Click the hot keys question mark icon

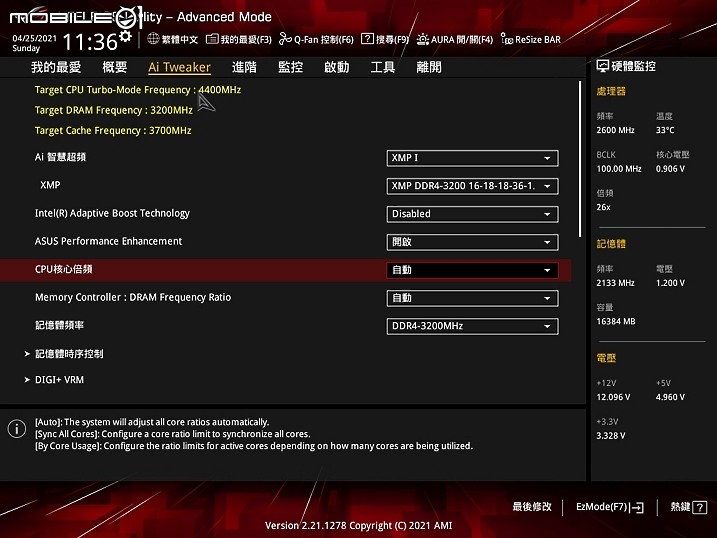click(x=700, y=507)
